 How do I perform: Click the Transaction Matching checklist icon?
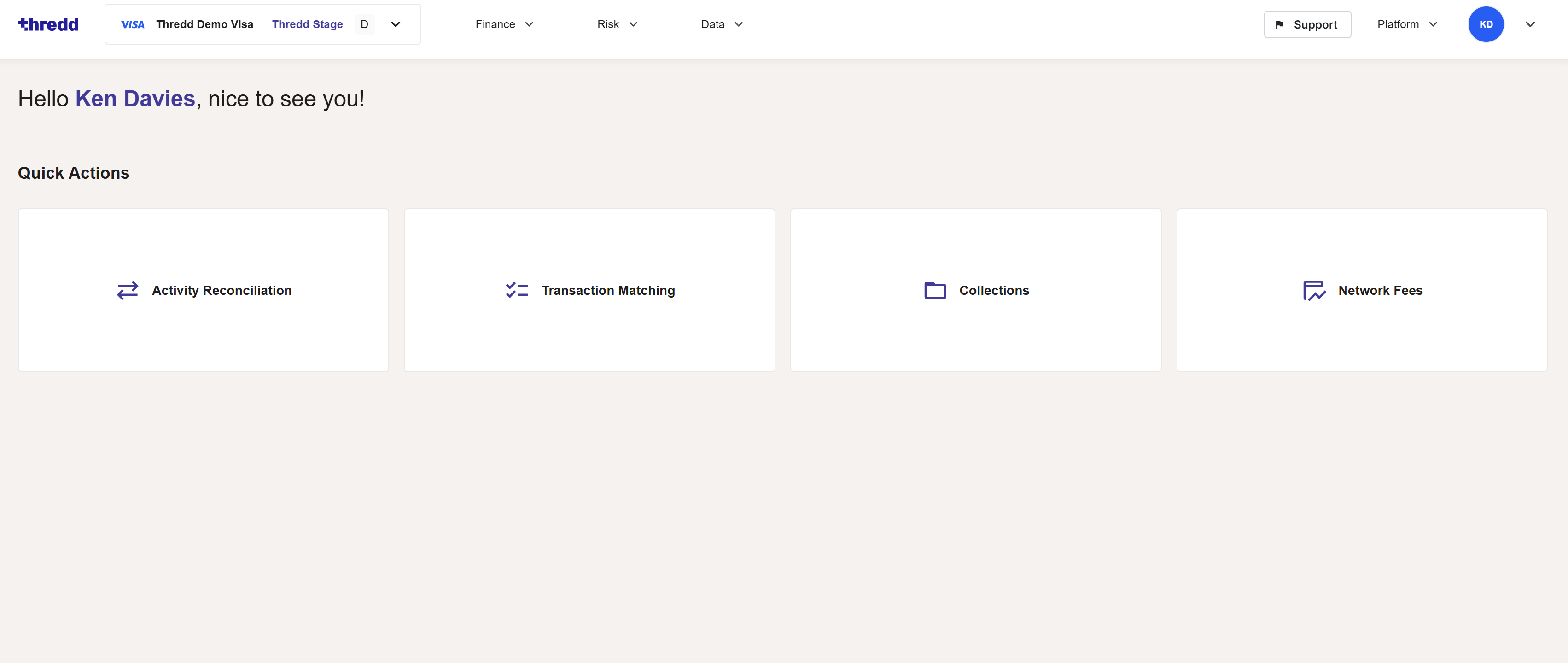[x=516, y=290]
